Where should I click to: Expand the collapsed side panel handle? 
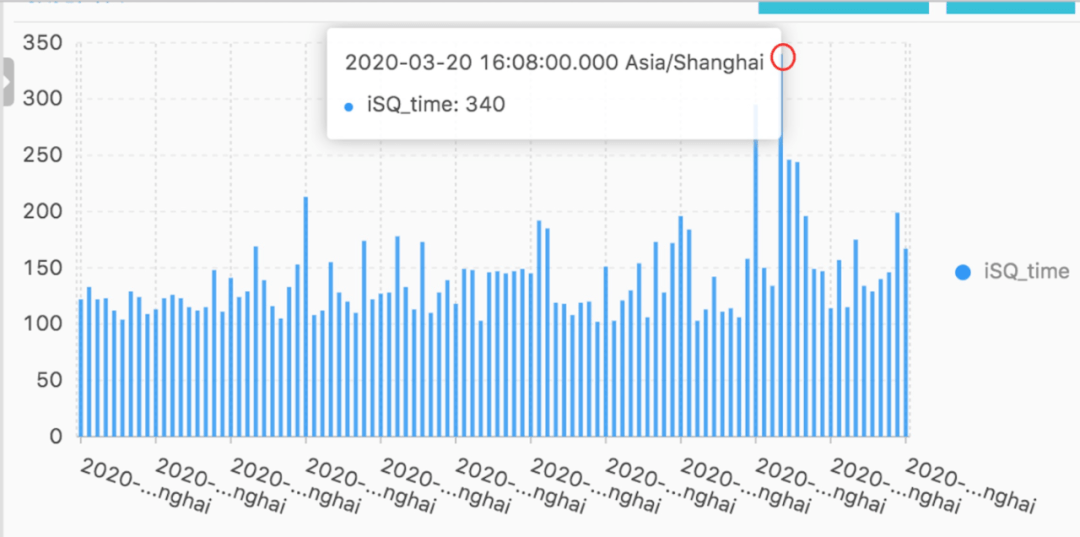click(7, 82)
